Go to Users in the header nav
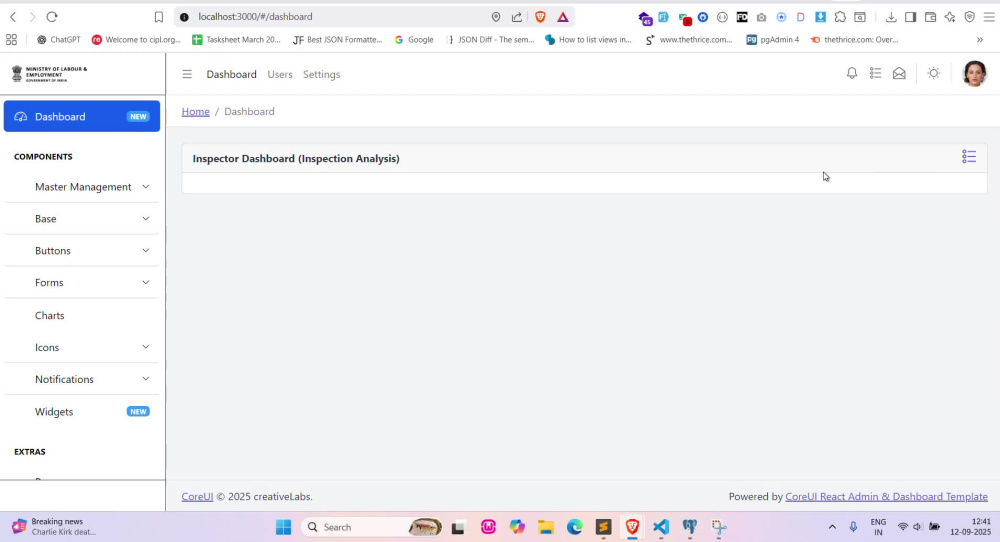The height and width of the screenshot is (542, 1000). click(x=280, y=75)
